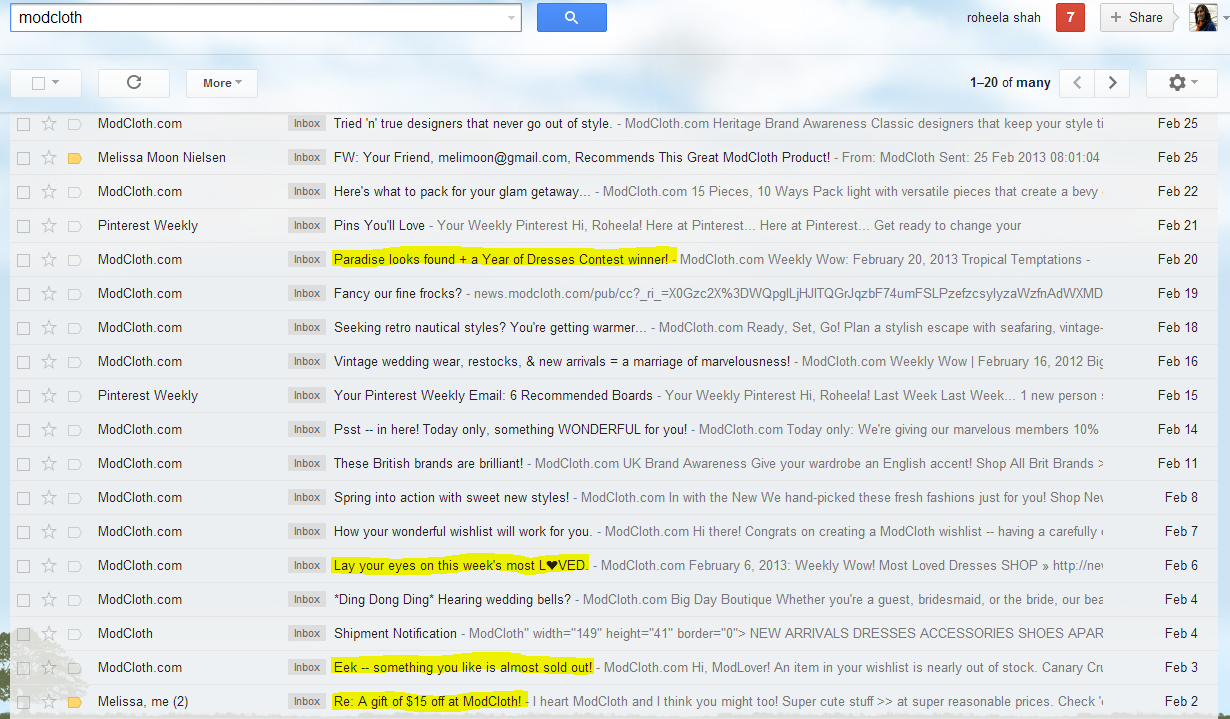Mark Tried 'n' true designers email important
Image resolution: width=1230 pixels, height=719 pixels.
(x=74, y=123)
